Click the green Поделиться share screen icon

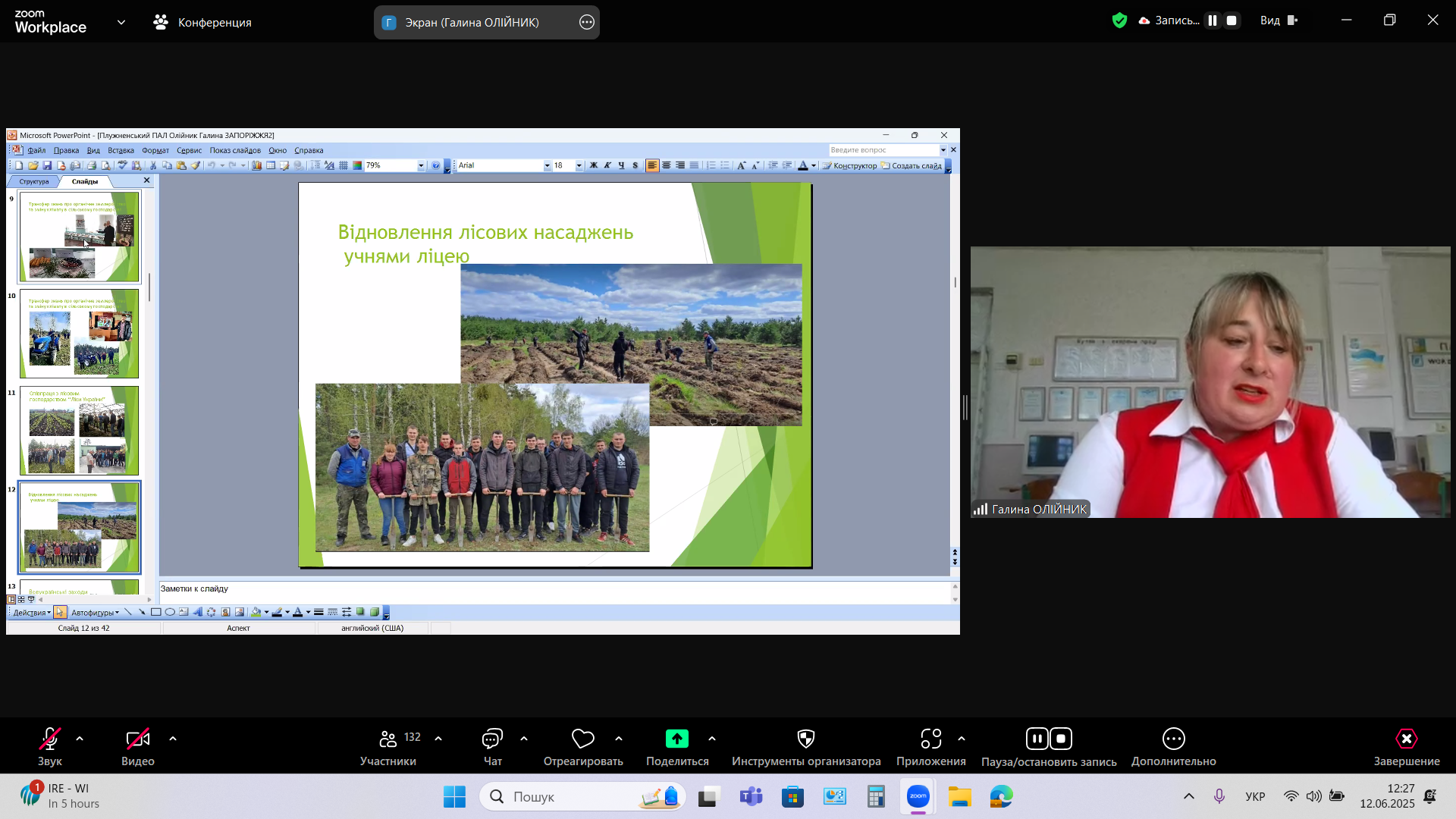pyautogui.click(x=676, y=739)
